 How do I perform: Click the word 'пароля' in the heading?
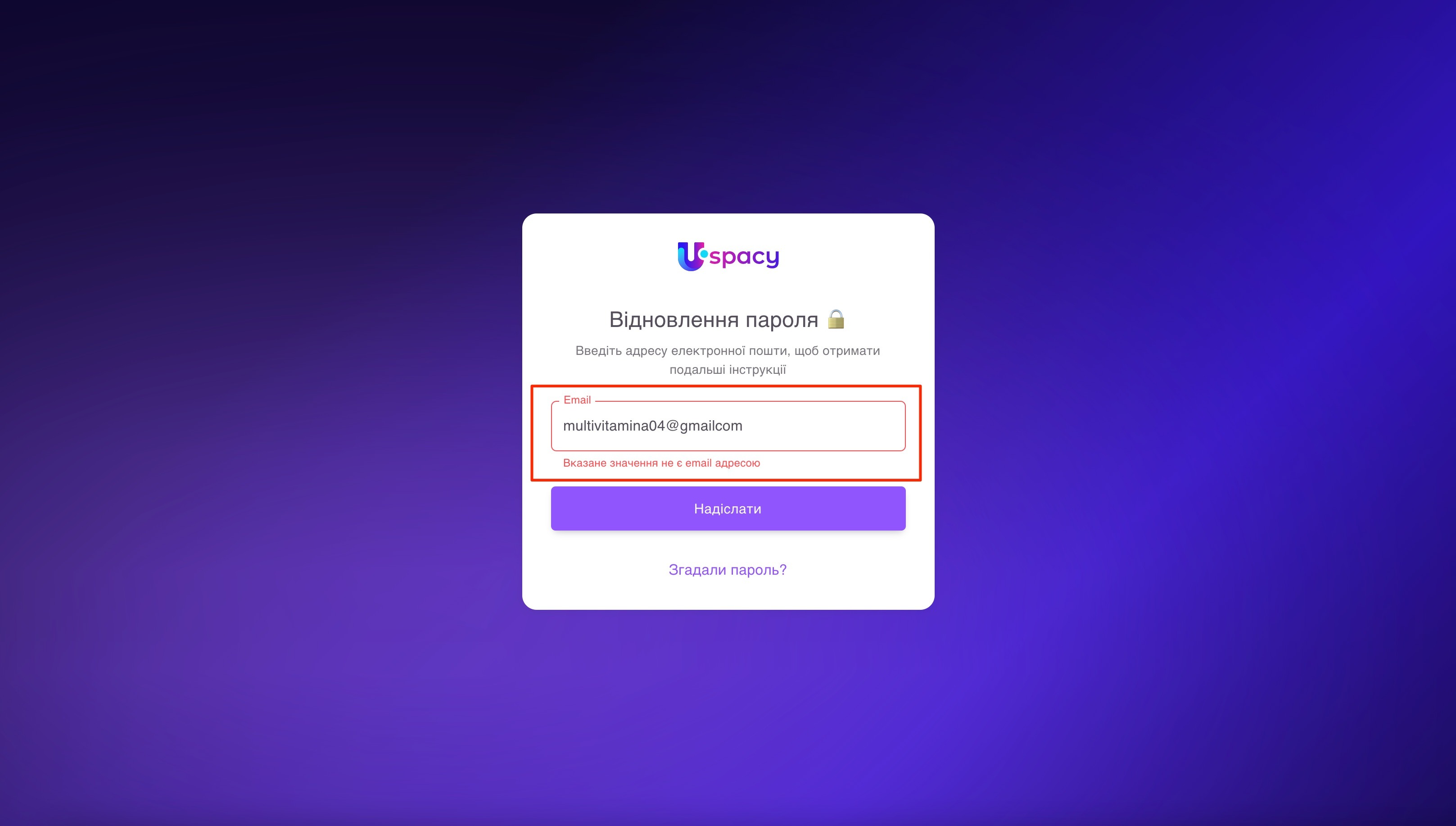(781, 320)
